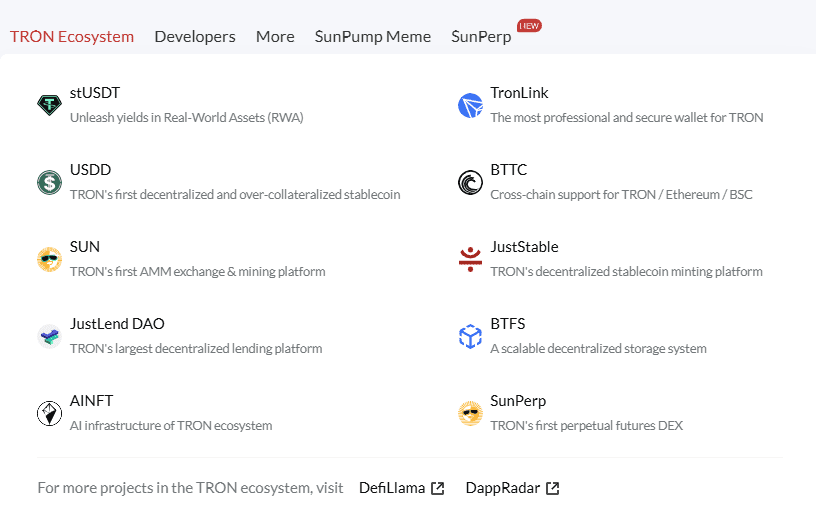Click the BTTC spiral icon
The image size is (816, 514).
[470, 182]
